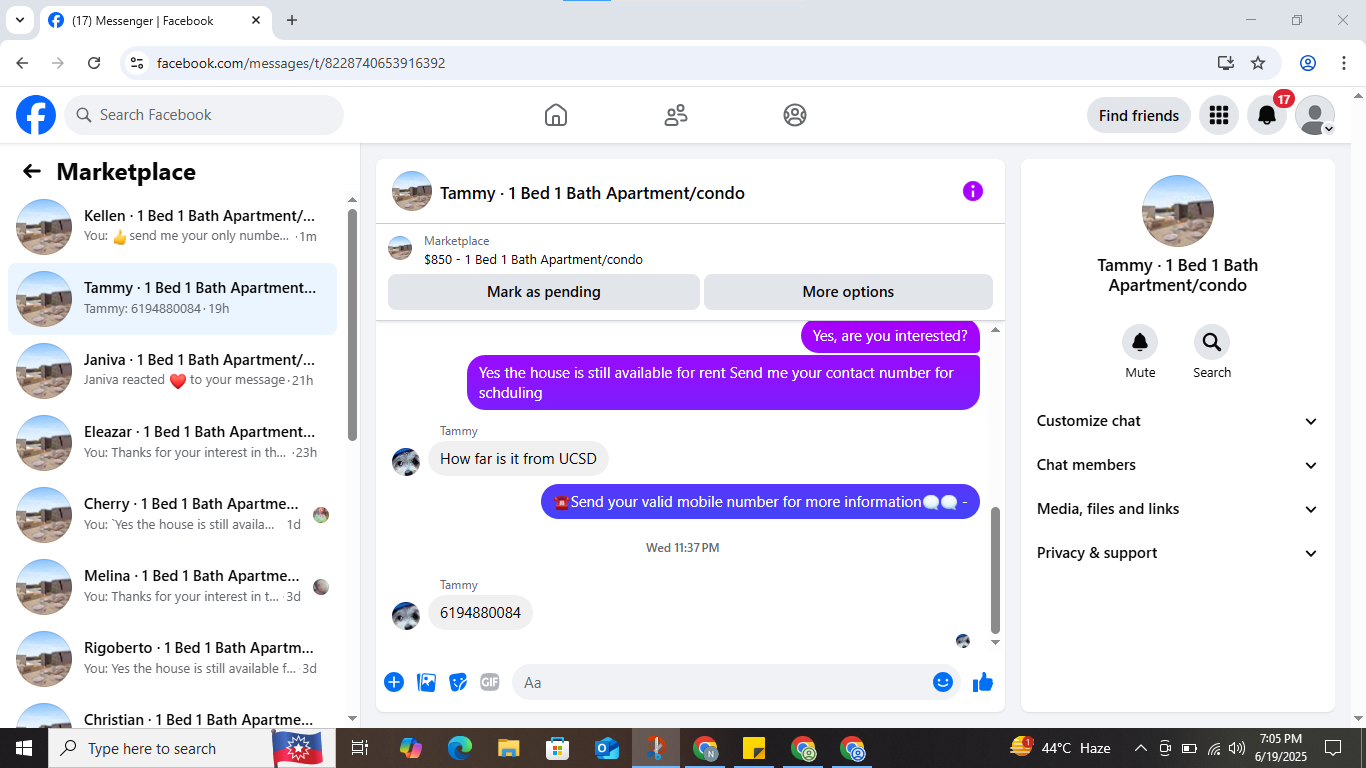This screenshot has width=1366, height=768.
Task: Reload the page in the browser
Action: (94, 63)
